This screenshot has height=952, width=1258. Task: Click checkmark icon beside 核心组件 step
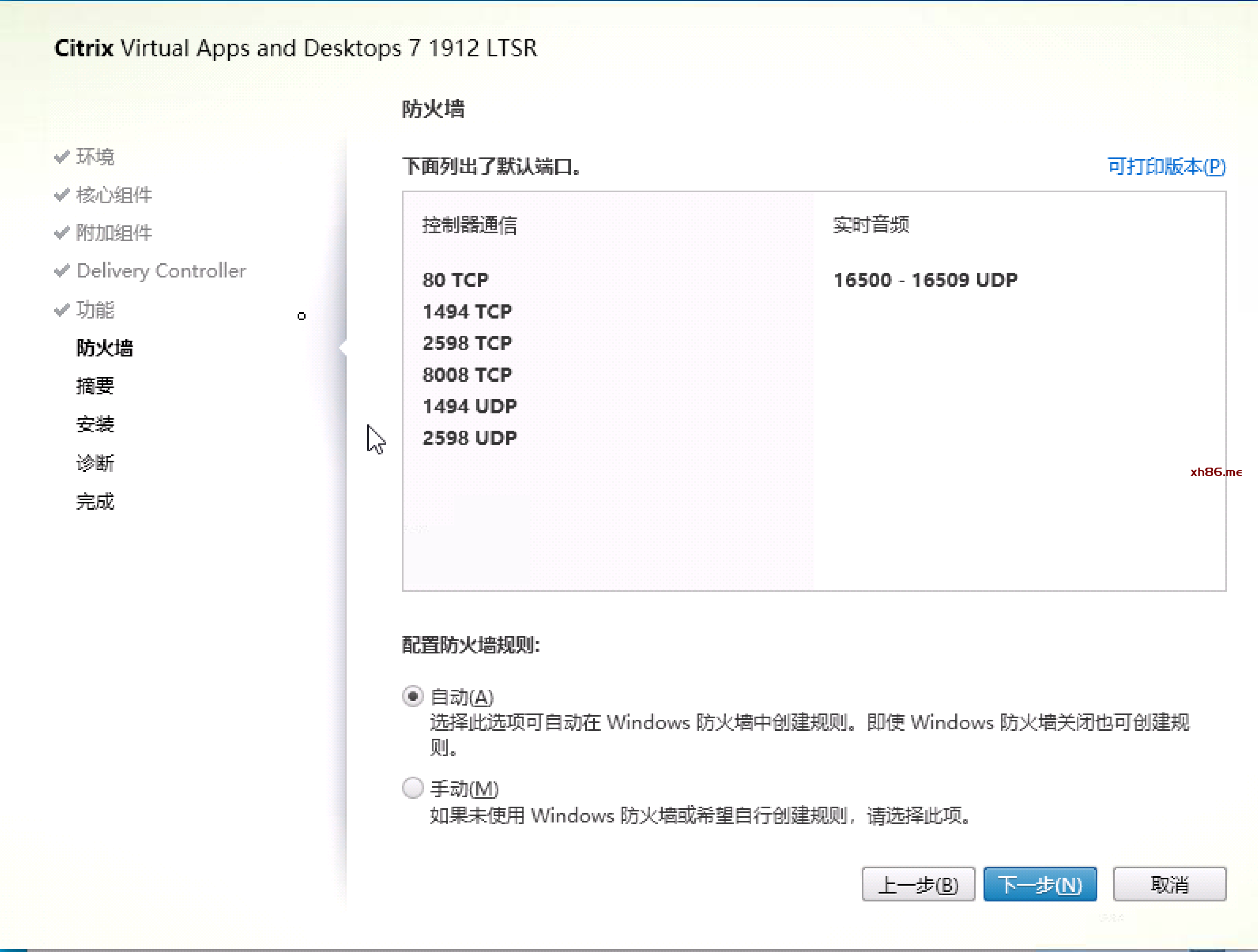62,195
